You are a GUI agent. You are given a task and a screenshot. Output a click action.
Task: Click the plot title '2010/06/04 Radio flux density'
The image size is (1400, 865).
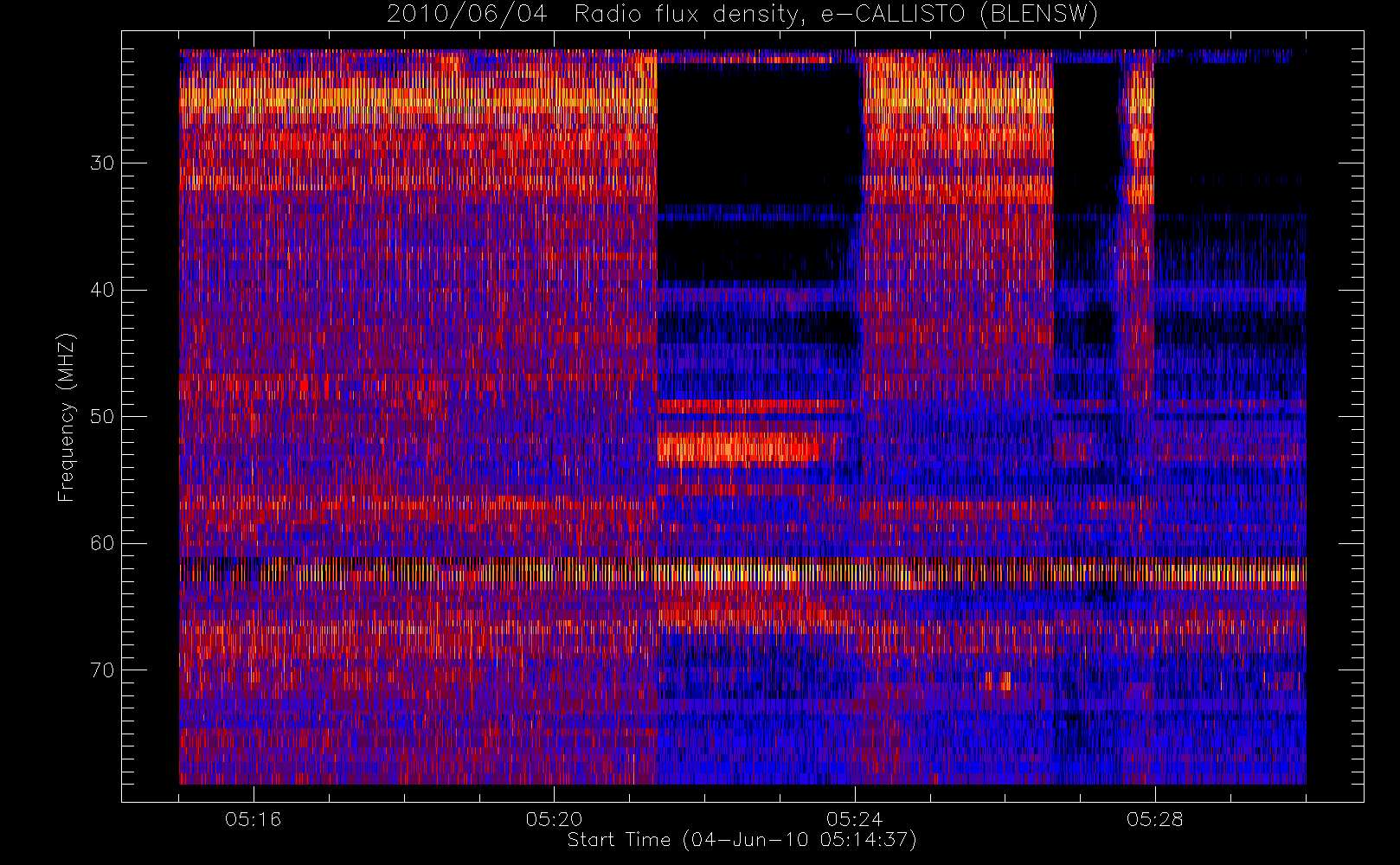(x=742, y=14)
